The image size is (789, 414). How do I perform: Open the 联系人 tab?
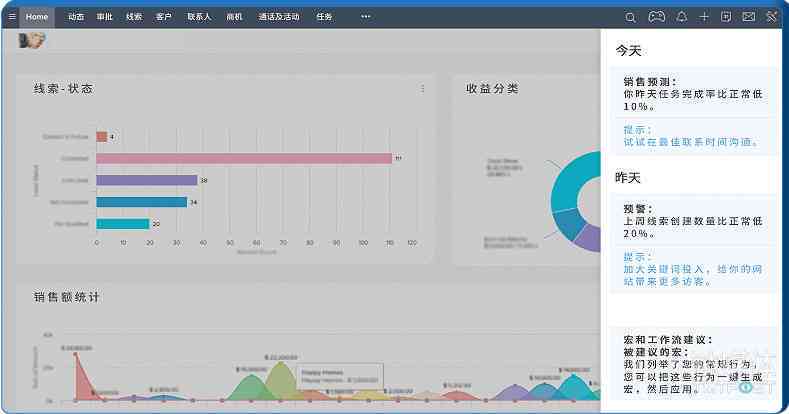(x=199, y=17)
